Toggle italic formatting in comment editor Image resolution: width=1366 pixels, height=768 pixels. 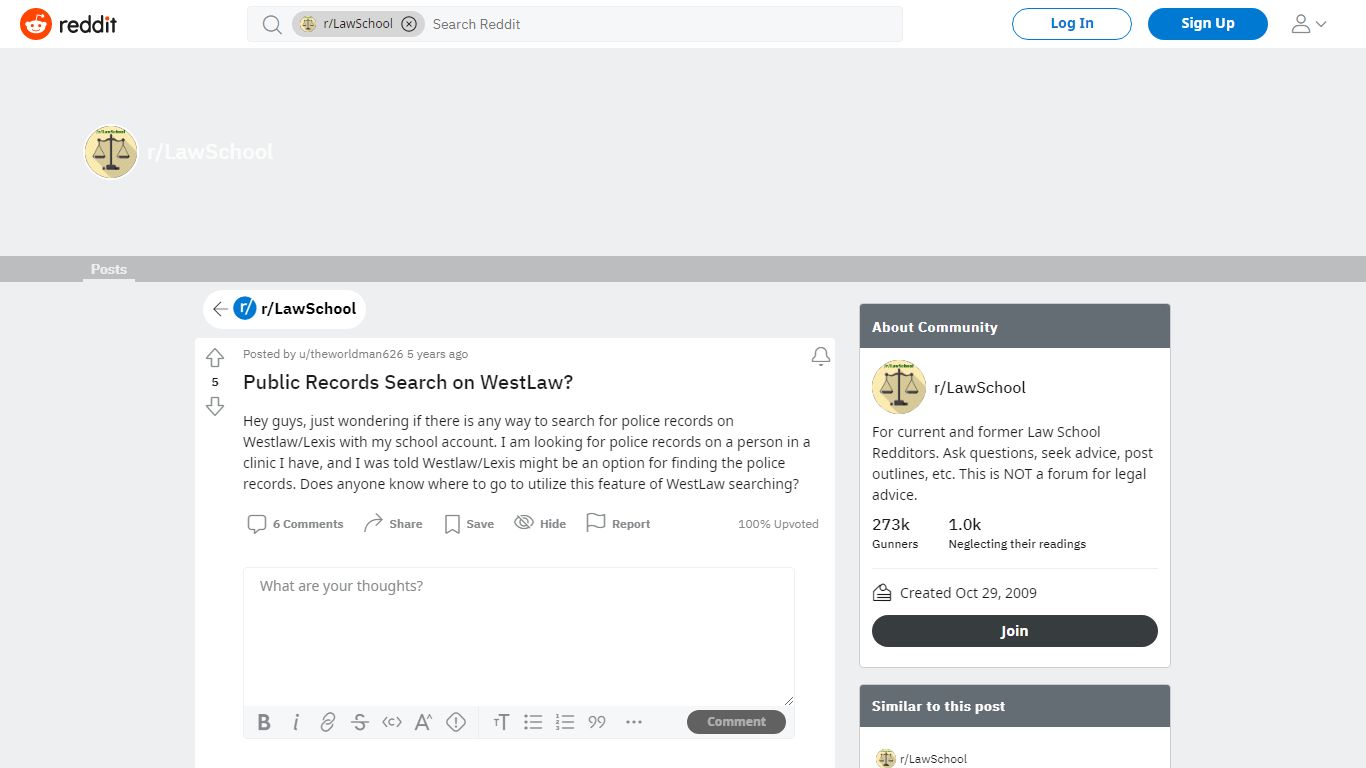[296, 722]
